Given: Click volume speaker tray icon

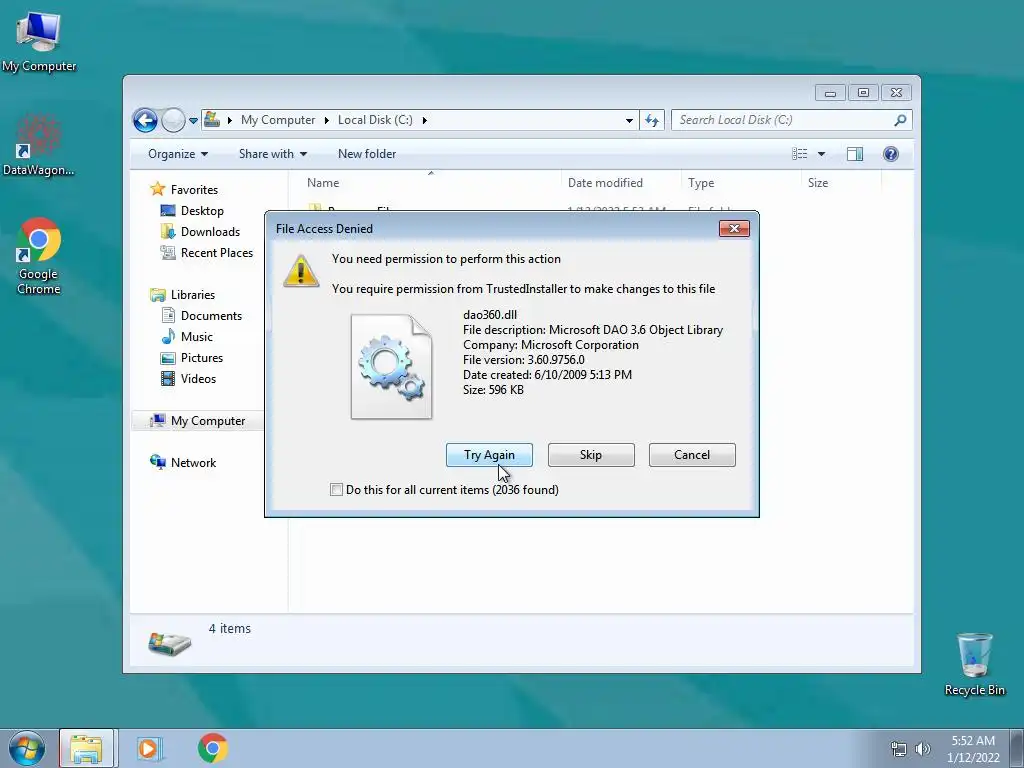Looking at the screenshot, I should [922, 749].
